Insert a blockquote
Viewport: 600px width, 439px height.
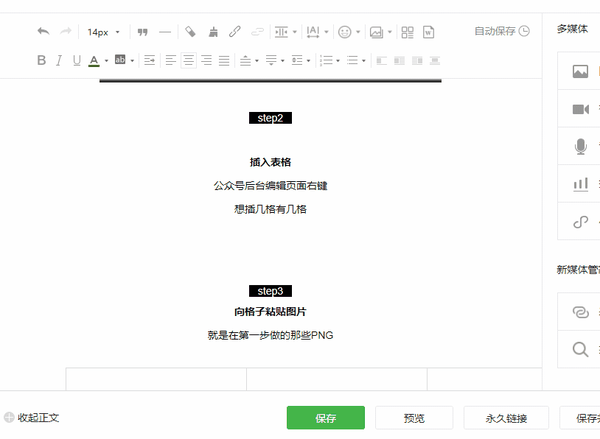tap(142, 32)
